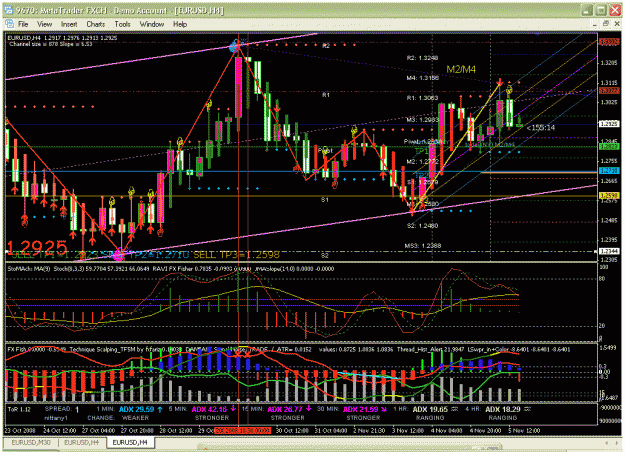The height and width of the screenshot is (452, 625).
Task: Click the ADX 18.29 four-hour reading
Action: (x=503, y=409)
